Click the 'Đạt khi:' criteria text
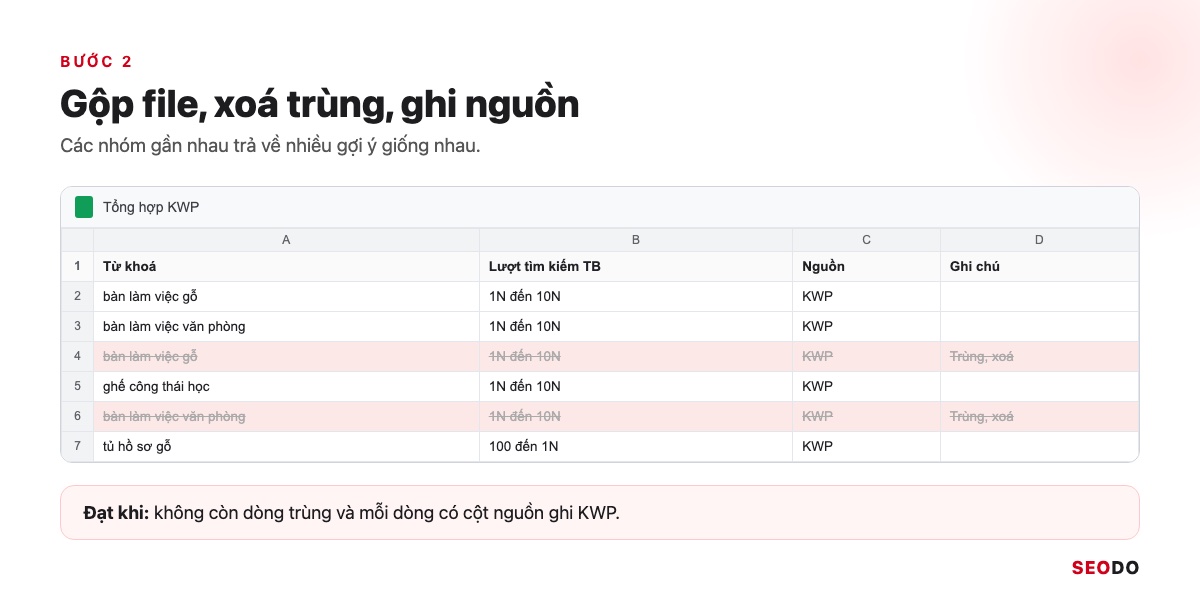This screenshot has height=600, width=1200. tap(352, 513)
